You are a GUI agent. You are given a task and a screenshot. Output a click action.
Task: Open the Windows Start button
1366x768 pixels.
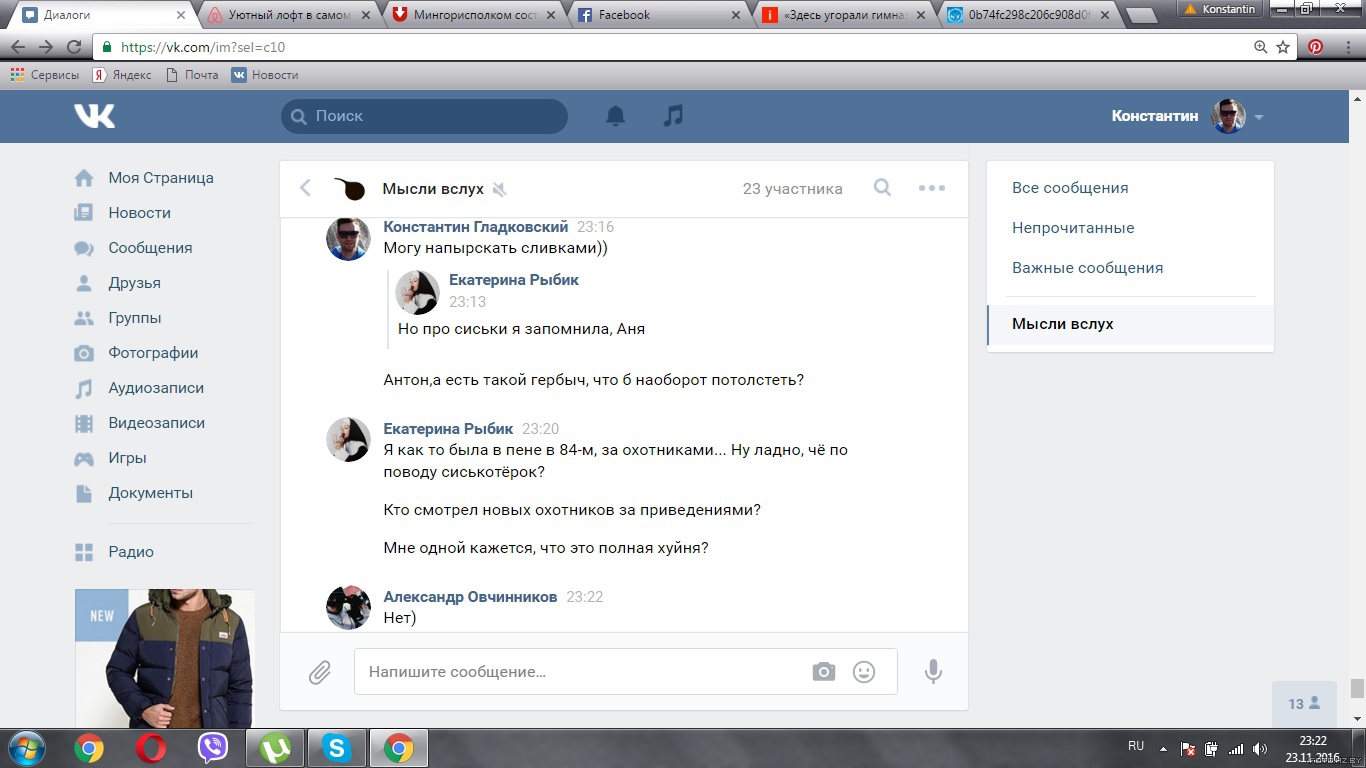tap(26, 748)
